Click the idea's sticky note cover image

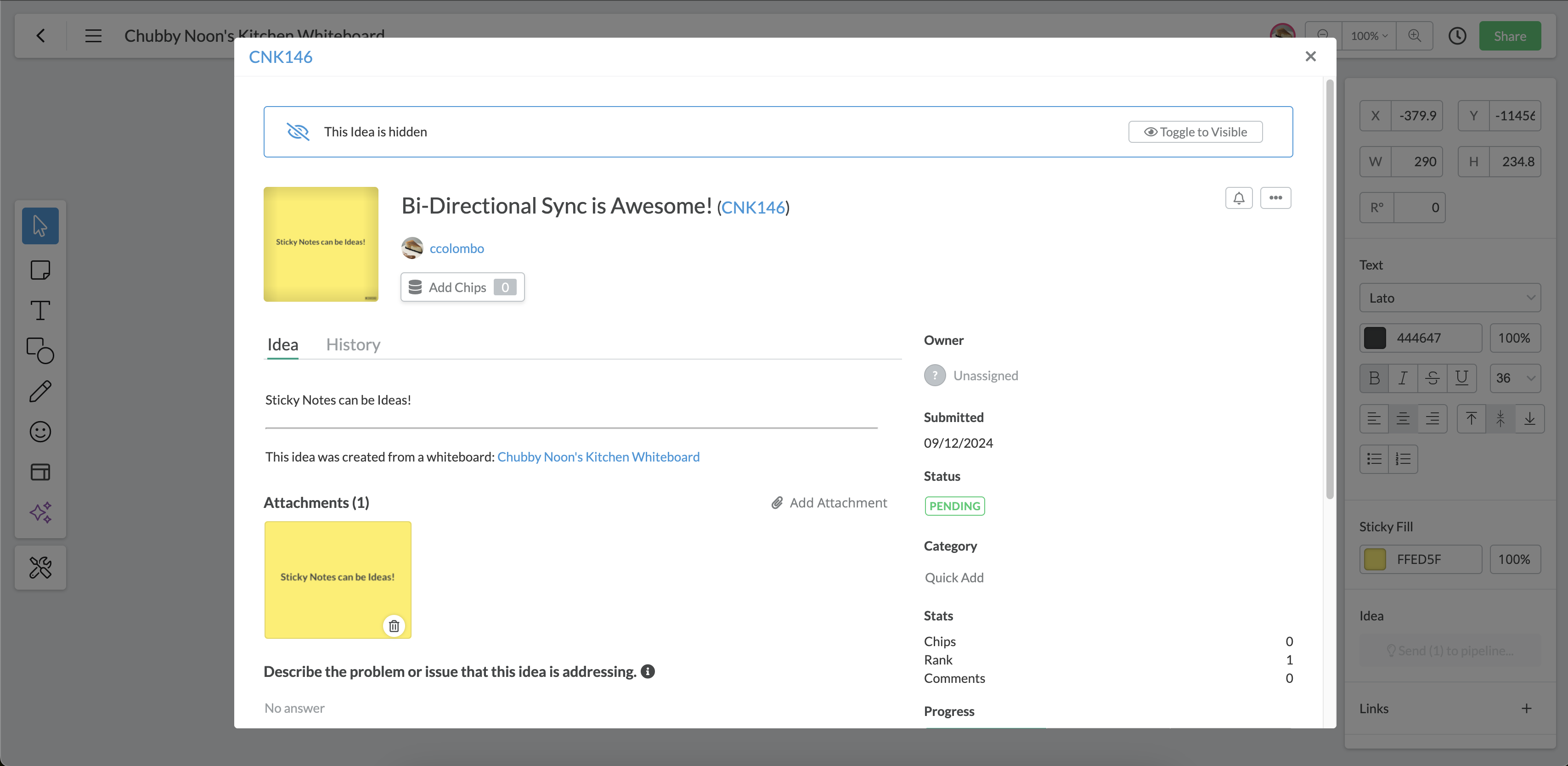(x=321, y=244)
